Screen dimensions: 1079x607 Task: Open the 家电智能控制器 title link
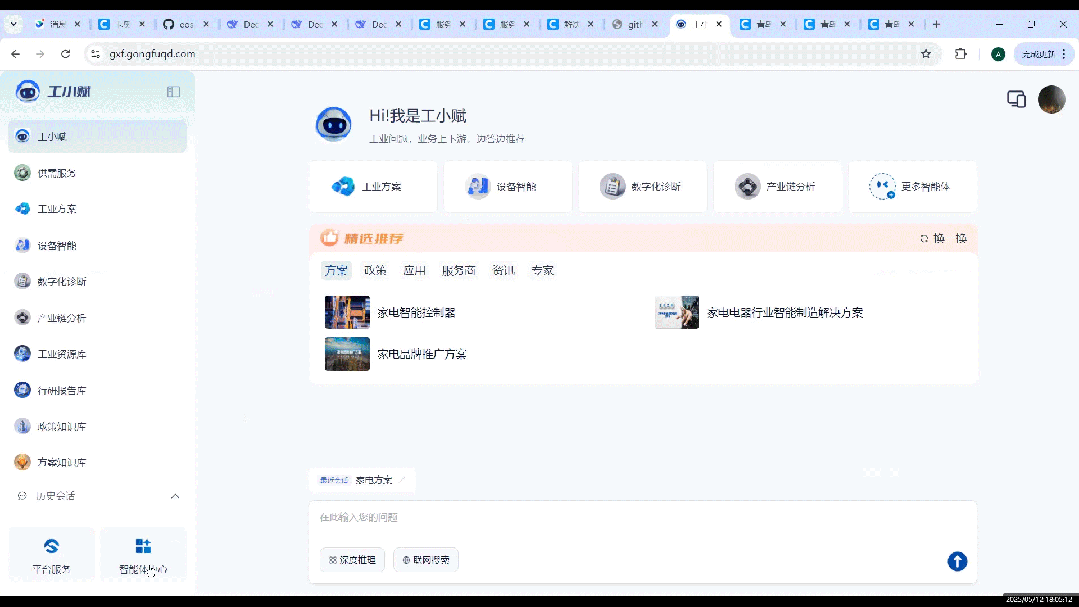coord(416,312)
